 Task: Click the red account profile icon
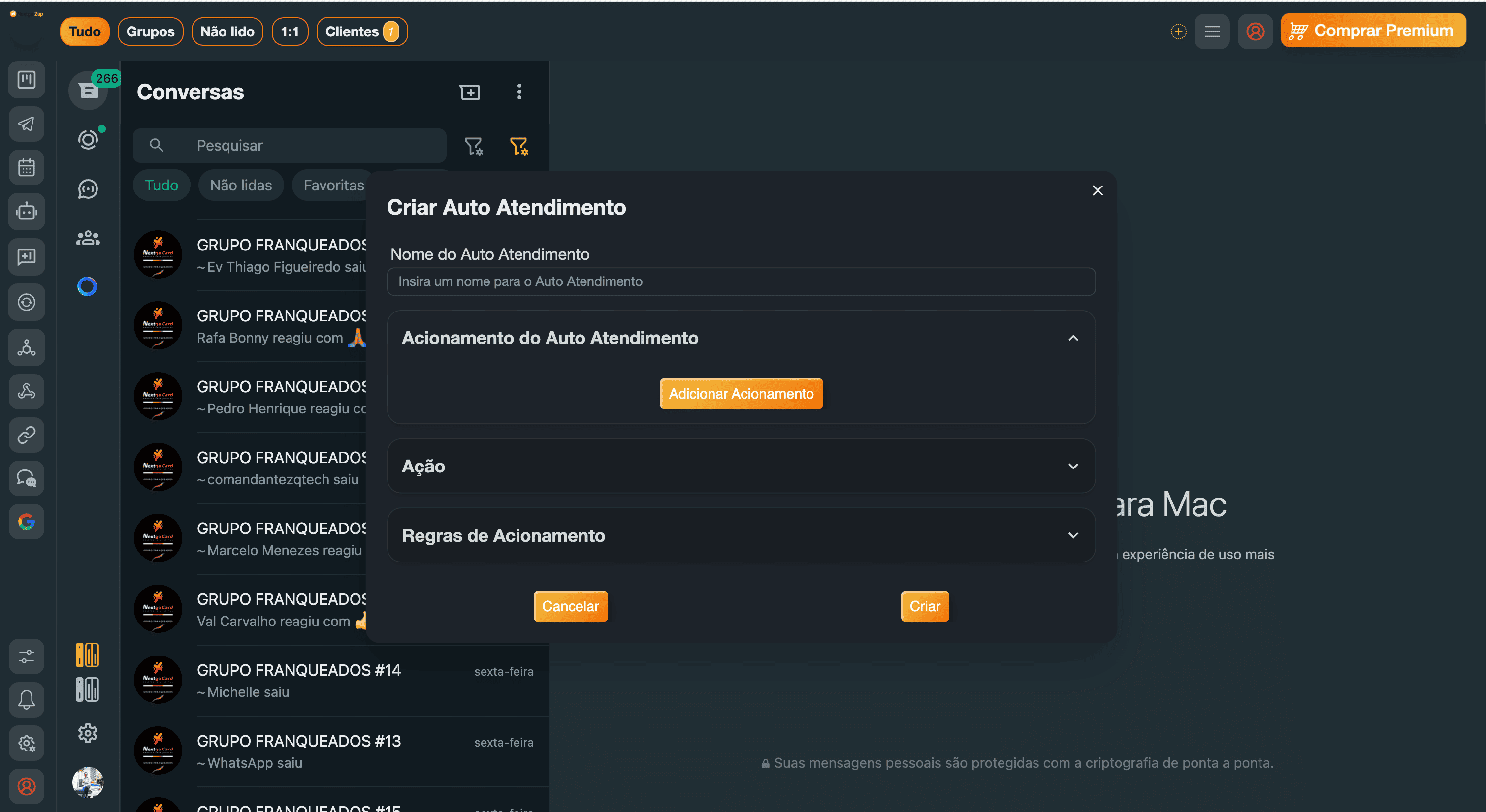point(27,786)
